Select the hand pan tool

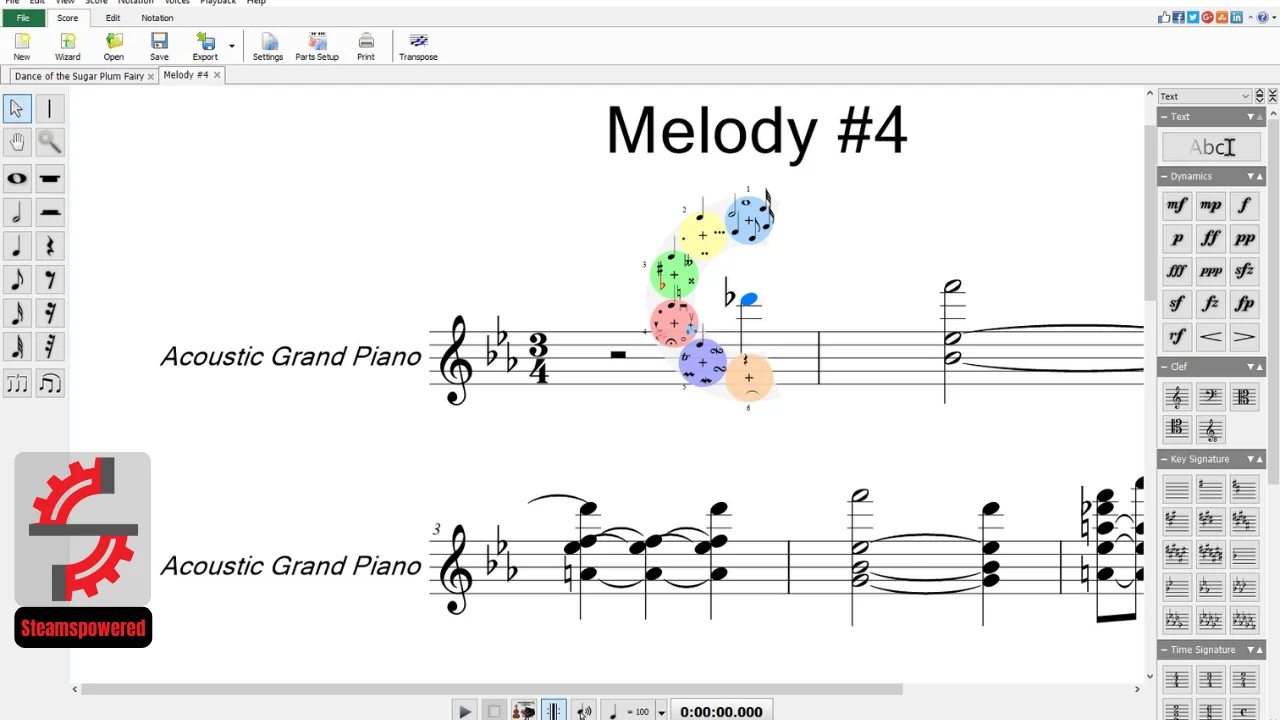pos(17,142)
